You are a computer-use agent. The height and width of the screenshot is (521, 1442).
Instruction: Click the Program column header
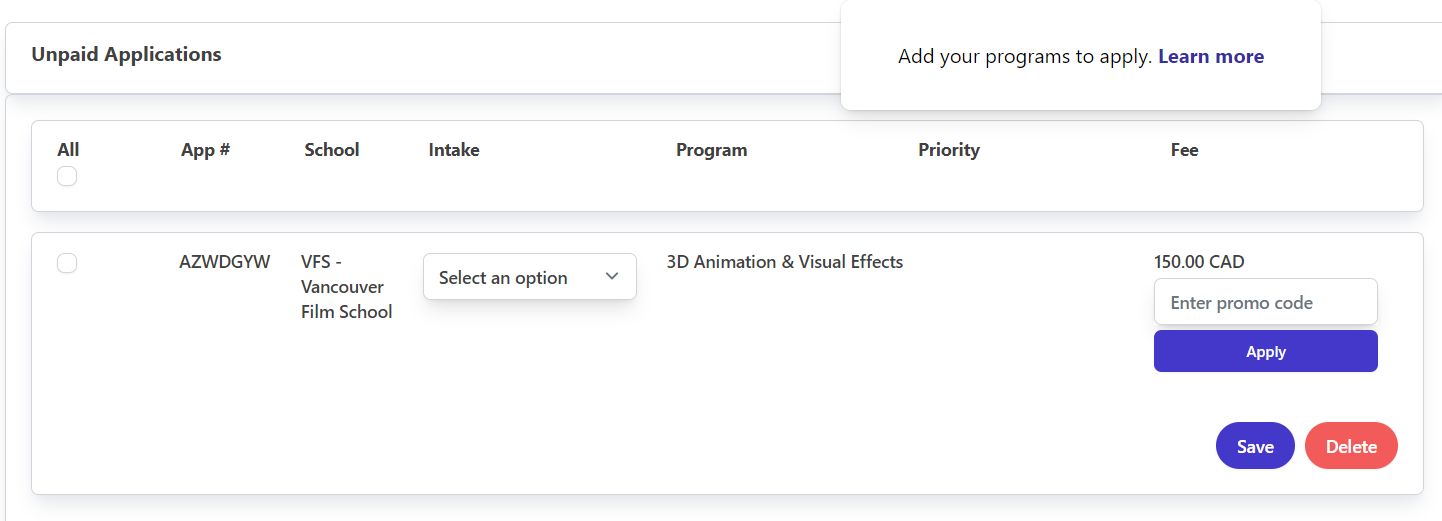click(712, 150)
